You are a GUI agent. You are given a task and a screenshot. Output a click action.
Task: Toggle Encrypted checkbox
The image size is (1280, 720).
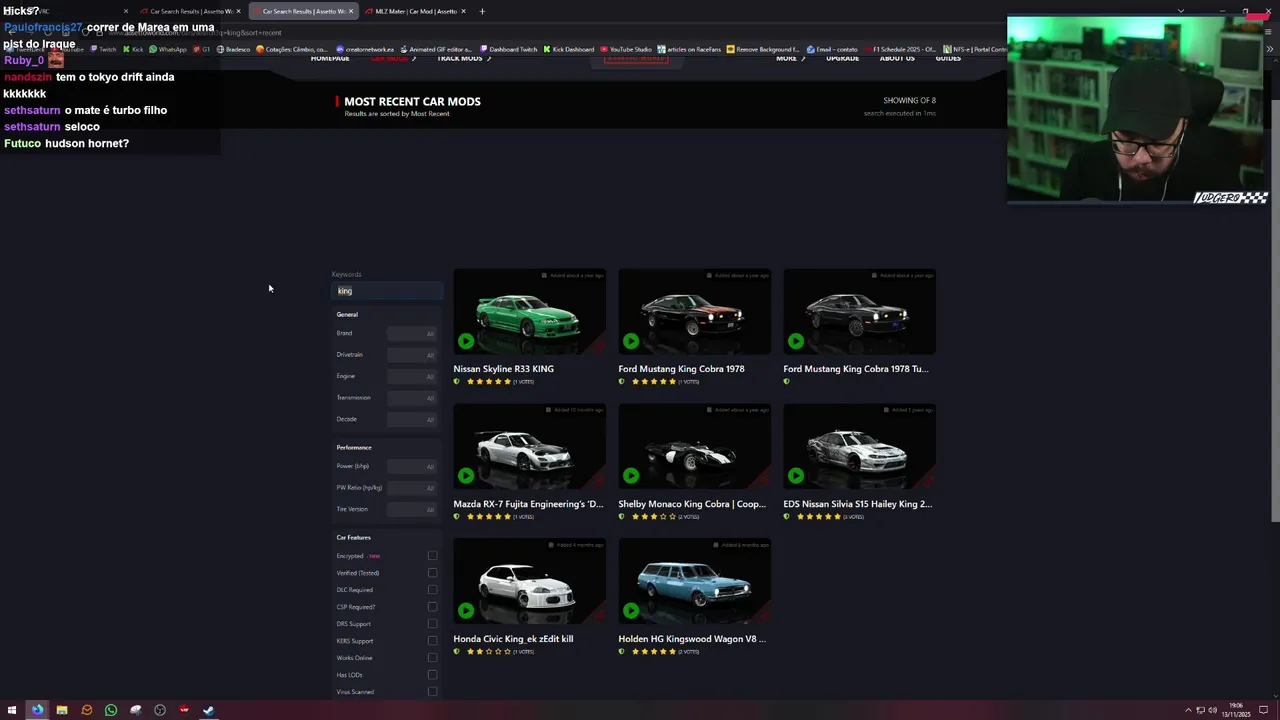click(432, 556)
